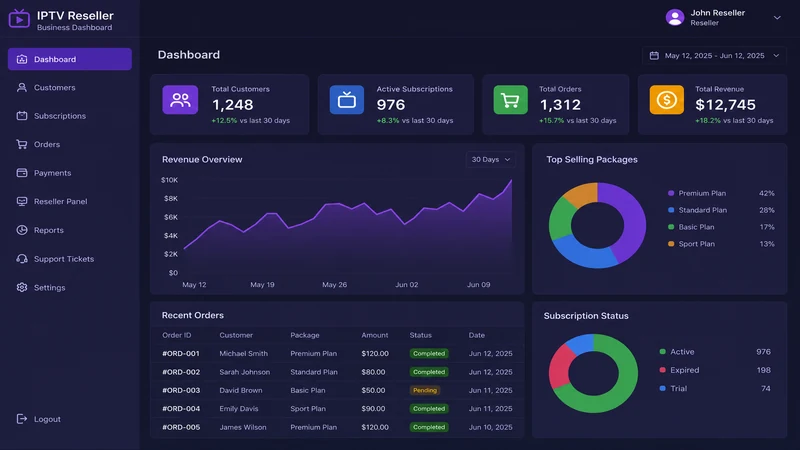Click the purple Total Customers people icon
The height and width of the screenshot is (450, 800).
(x=180, y=99)
